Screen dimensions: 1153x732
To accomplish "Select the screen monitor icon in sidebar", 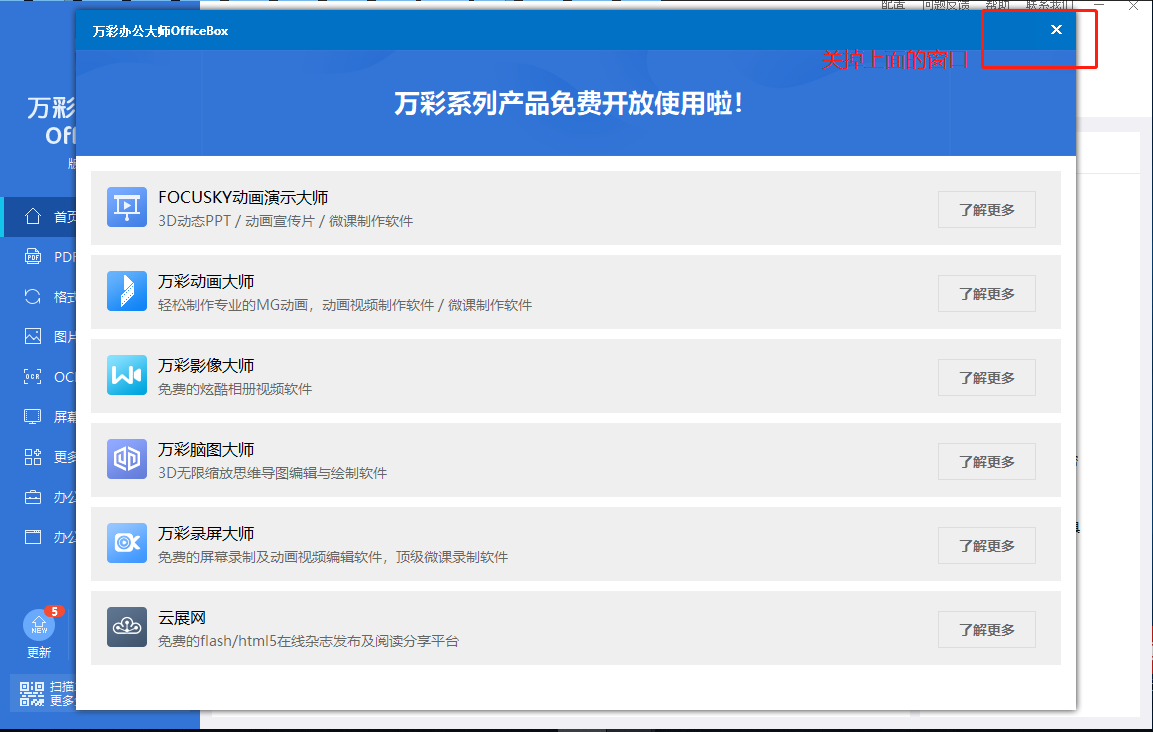I will click(32, 416).
